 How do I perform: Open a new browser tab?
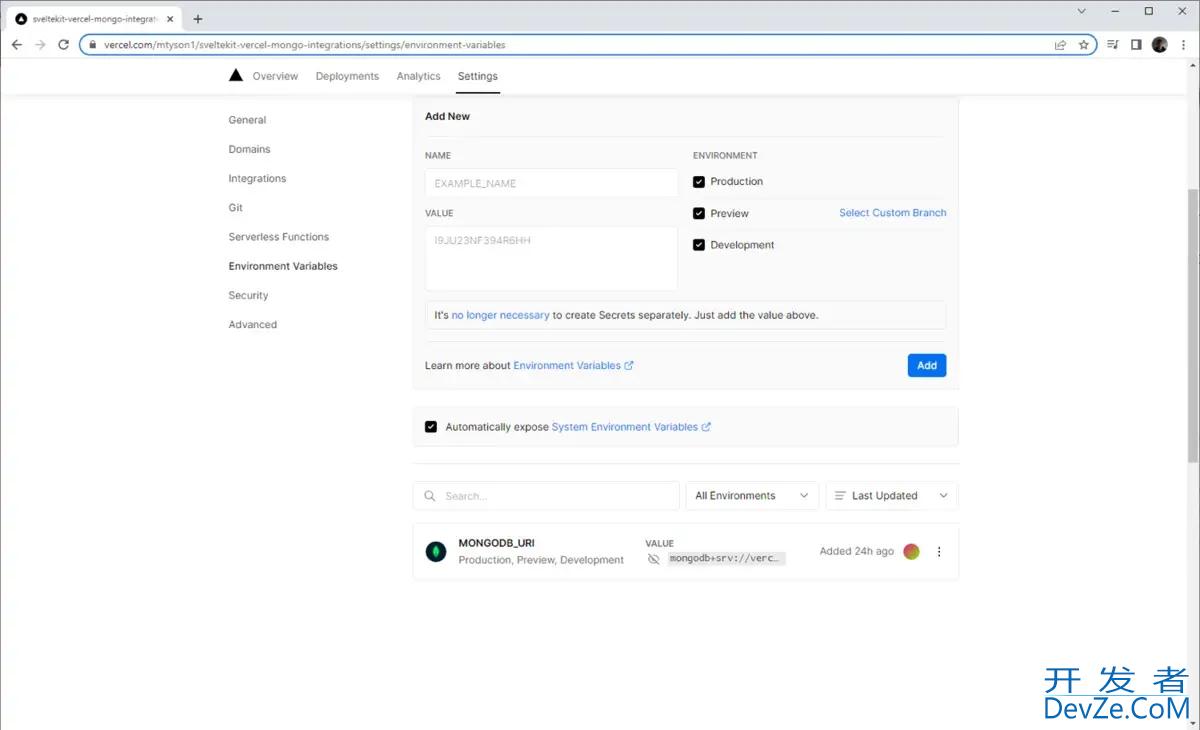click(198, 19)
